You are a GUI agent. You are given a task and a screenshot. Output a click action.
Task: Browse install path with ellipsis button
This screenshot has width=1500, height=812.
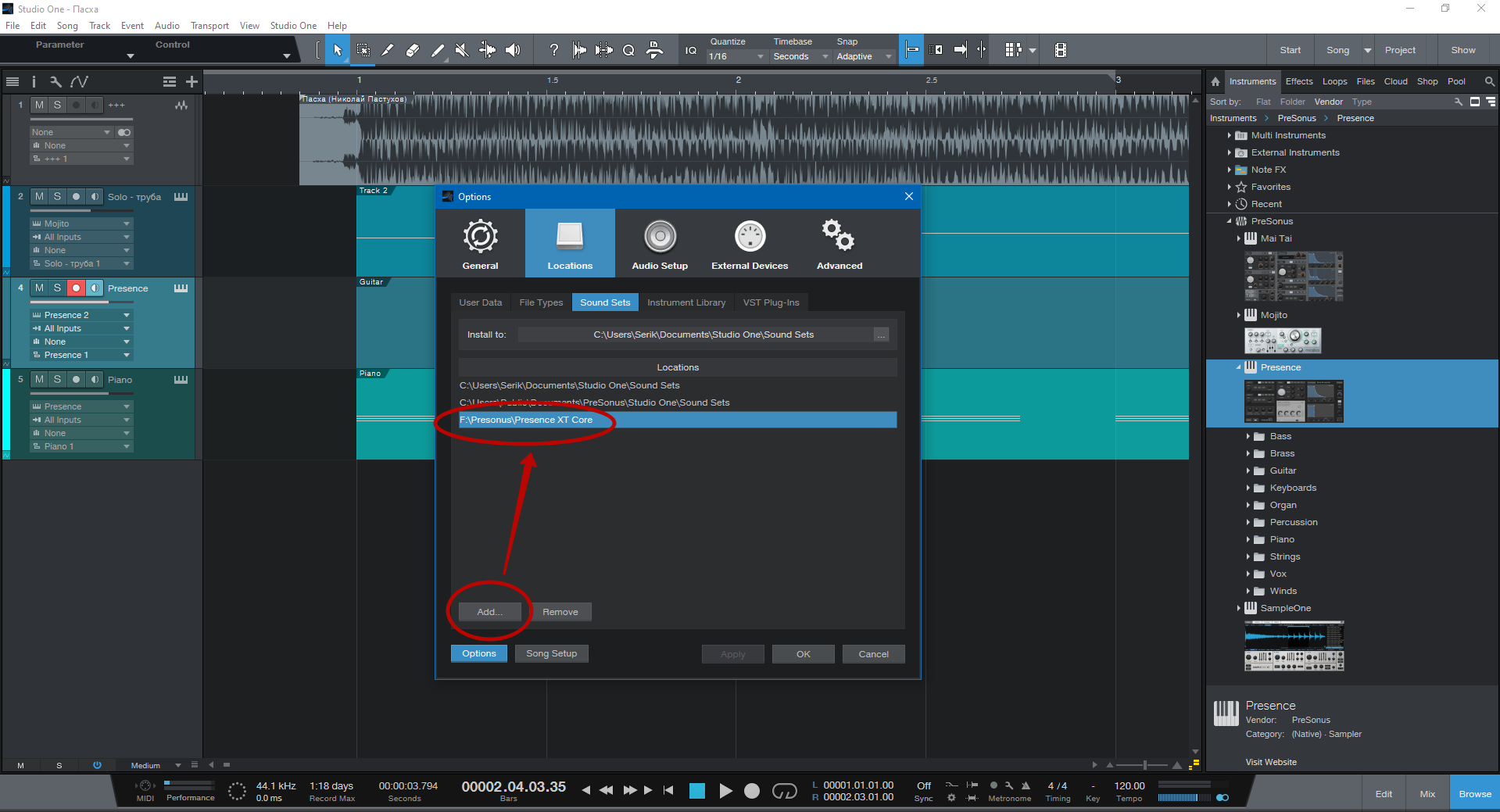click(x=881, y=334)
